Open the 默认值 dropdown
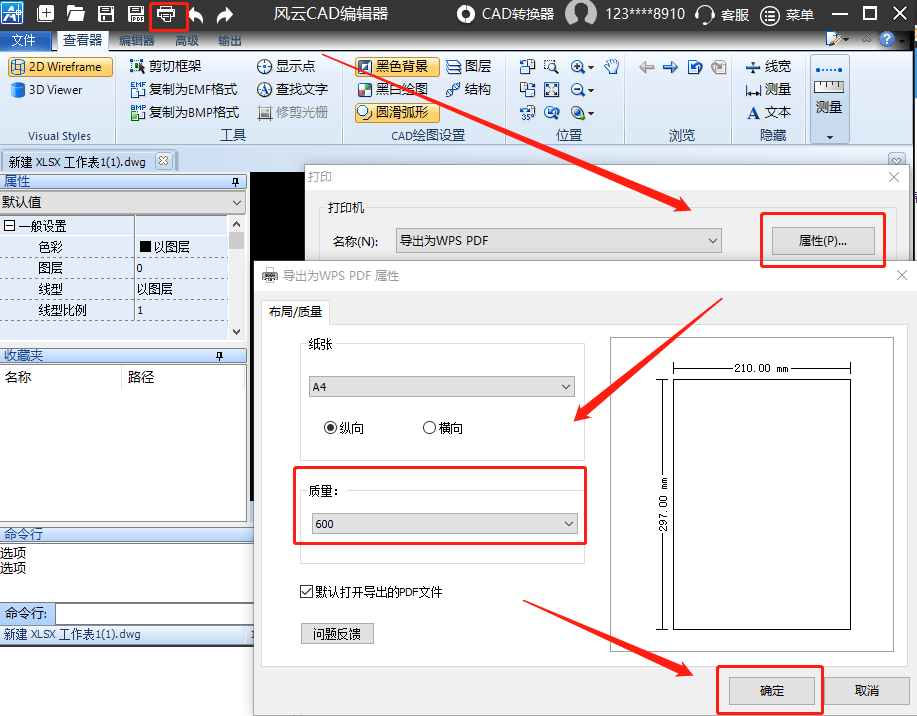917x716 pixels. (123, 202)
